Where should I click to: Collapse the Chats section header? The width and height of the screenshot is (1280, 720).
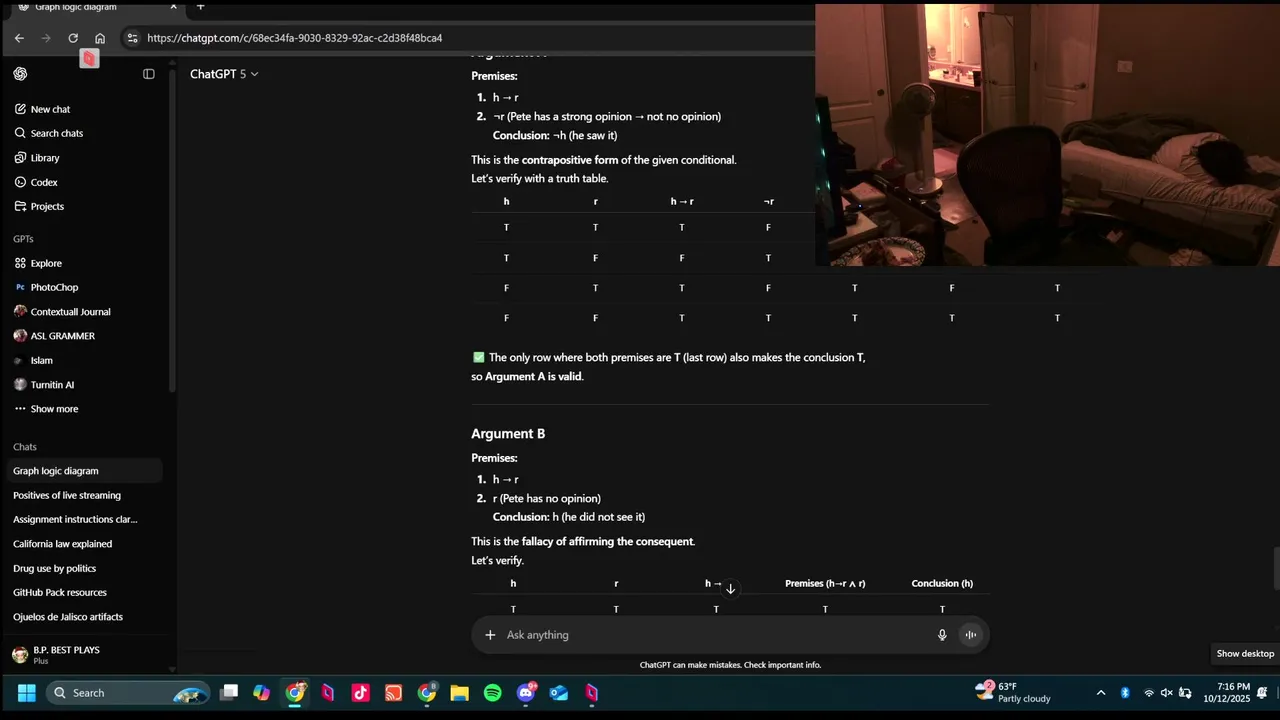(x=25, y=447)
